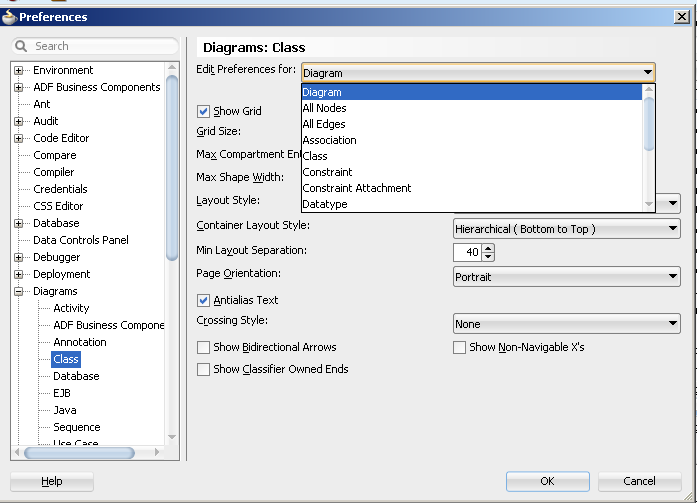This screenshot has width=697, height=503.
Task: Select the Compiler tree item
Action: click(x=54, y=172)
